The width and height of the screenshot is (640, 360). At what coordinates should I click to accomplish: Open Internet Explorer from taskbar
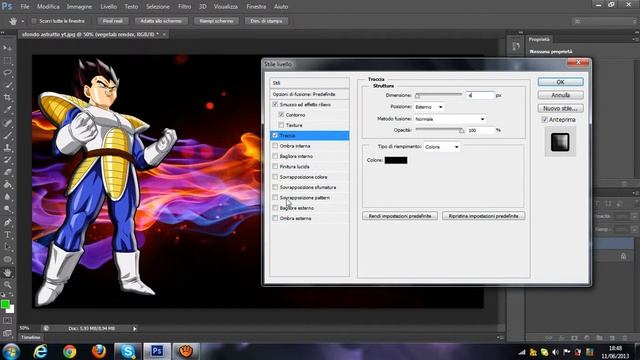pos(40,351)
